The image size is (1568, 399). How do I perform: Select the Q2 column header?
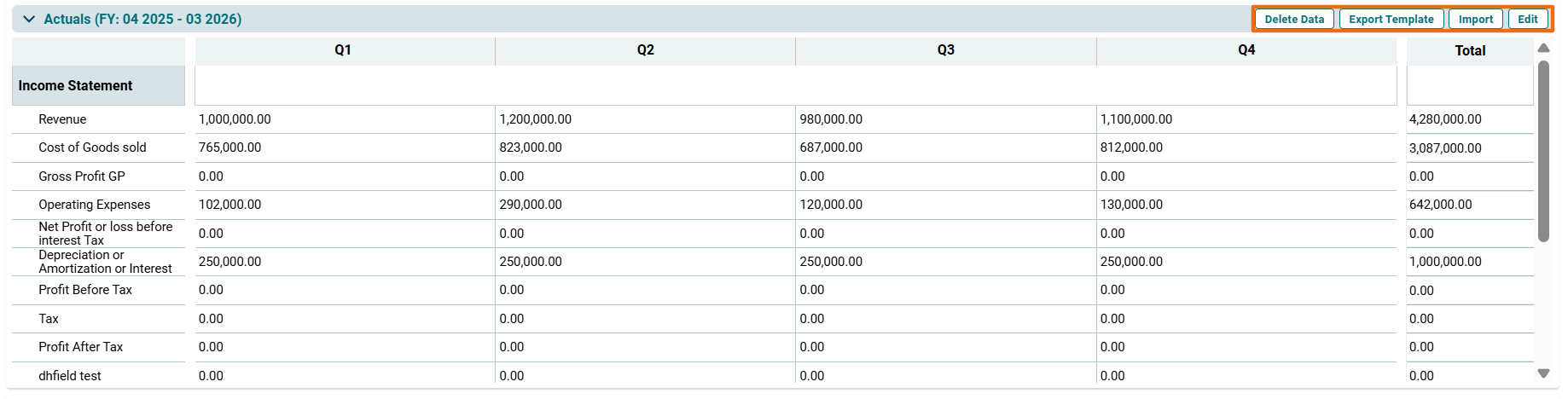645,50
